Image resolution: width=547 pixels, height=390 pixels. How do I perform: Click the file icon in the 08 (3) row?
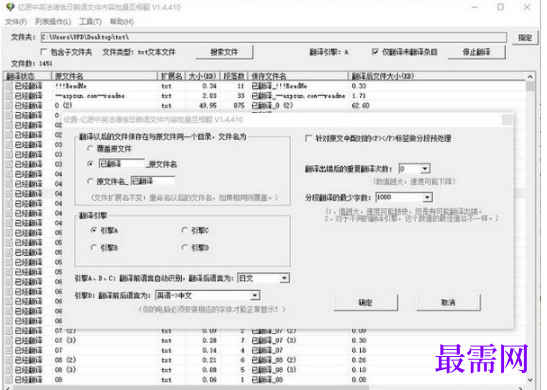point(9,369)
